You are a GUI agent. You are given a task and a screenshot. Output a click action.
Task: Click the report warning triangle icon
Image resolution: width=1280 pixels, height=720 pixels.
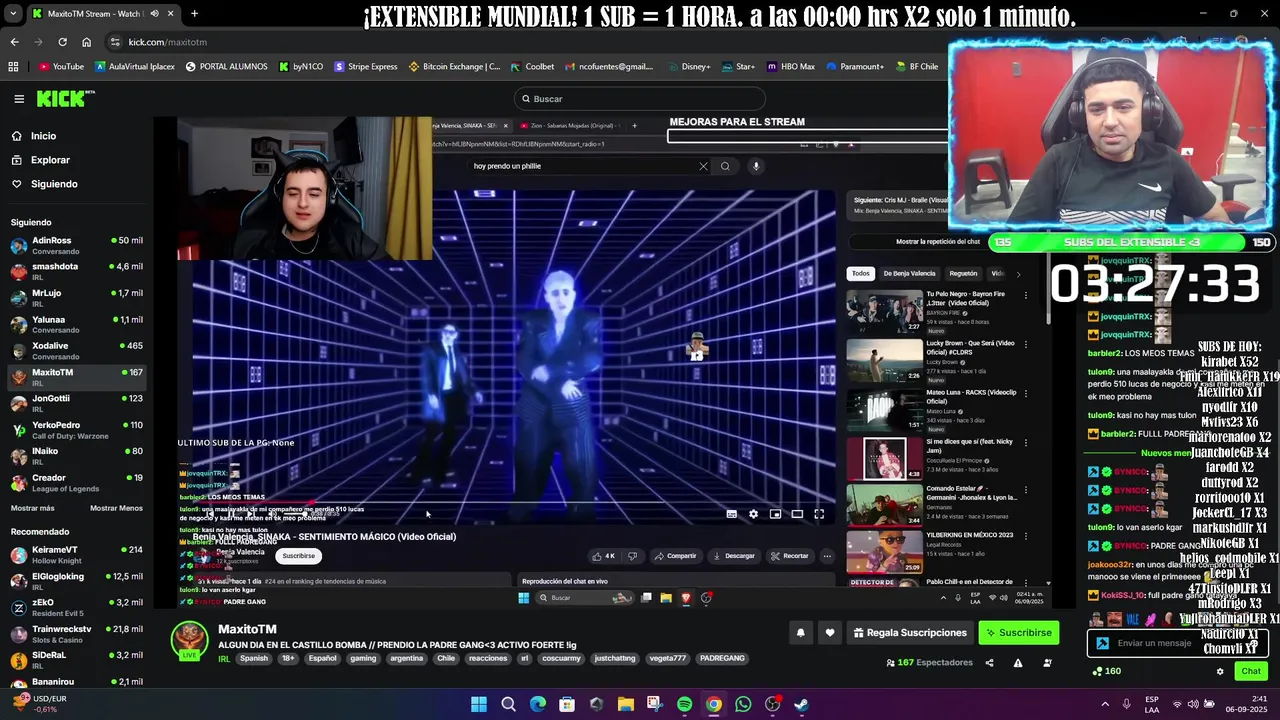pos(1018,663)
